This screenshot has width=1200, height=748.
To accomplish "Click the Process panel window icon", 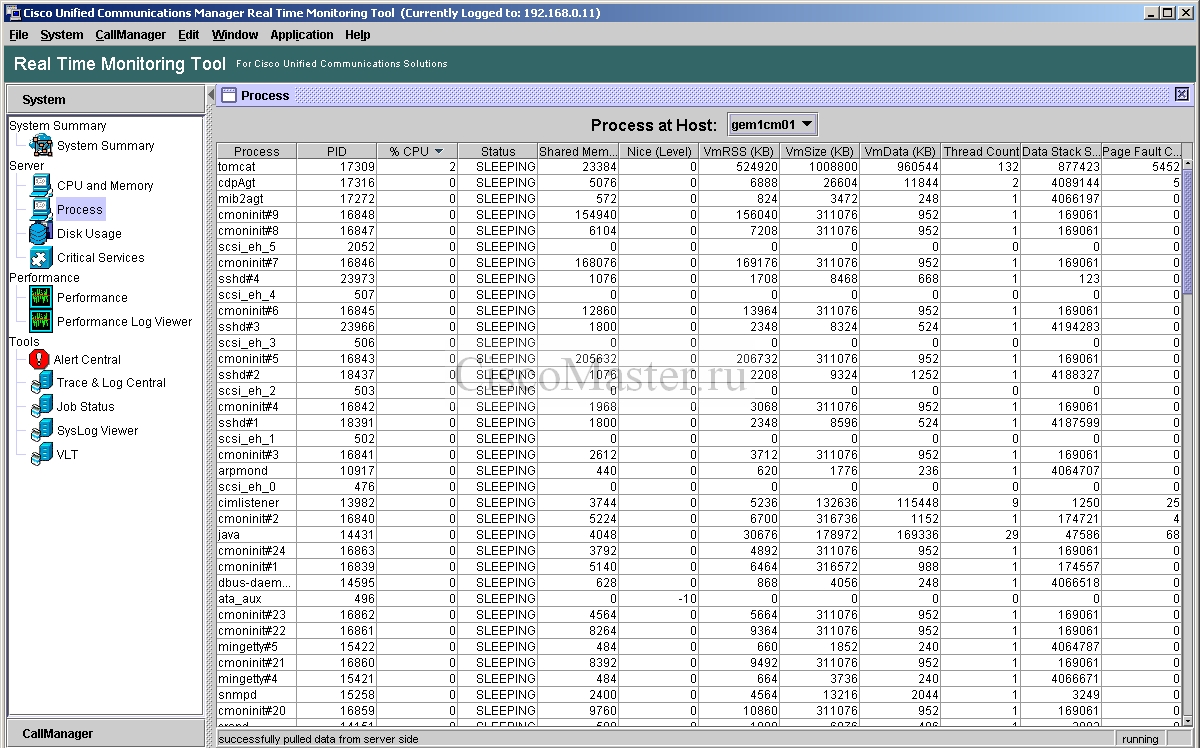I will (228, 95).
